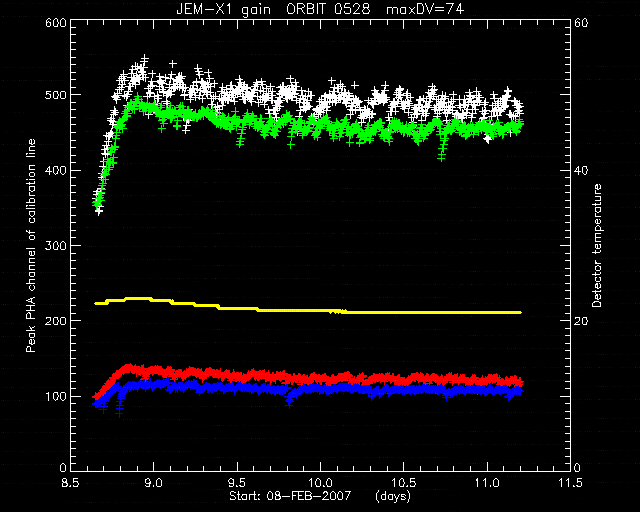Click the green dip outlier near day 10.7

441,154
